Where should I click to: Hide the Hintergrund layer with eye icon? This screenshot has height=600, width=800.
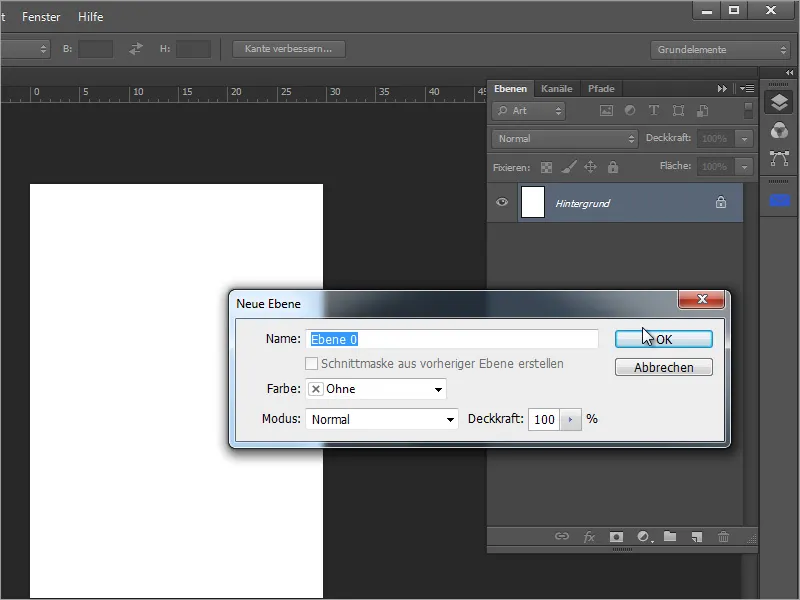[502, 202]
